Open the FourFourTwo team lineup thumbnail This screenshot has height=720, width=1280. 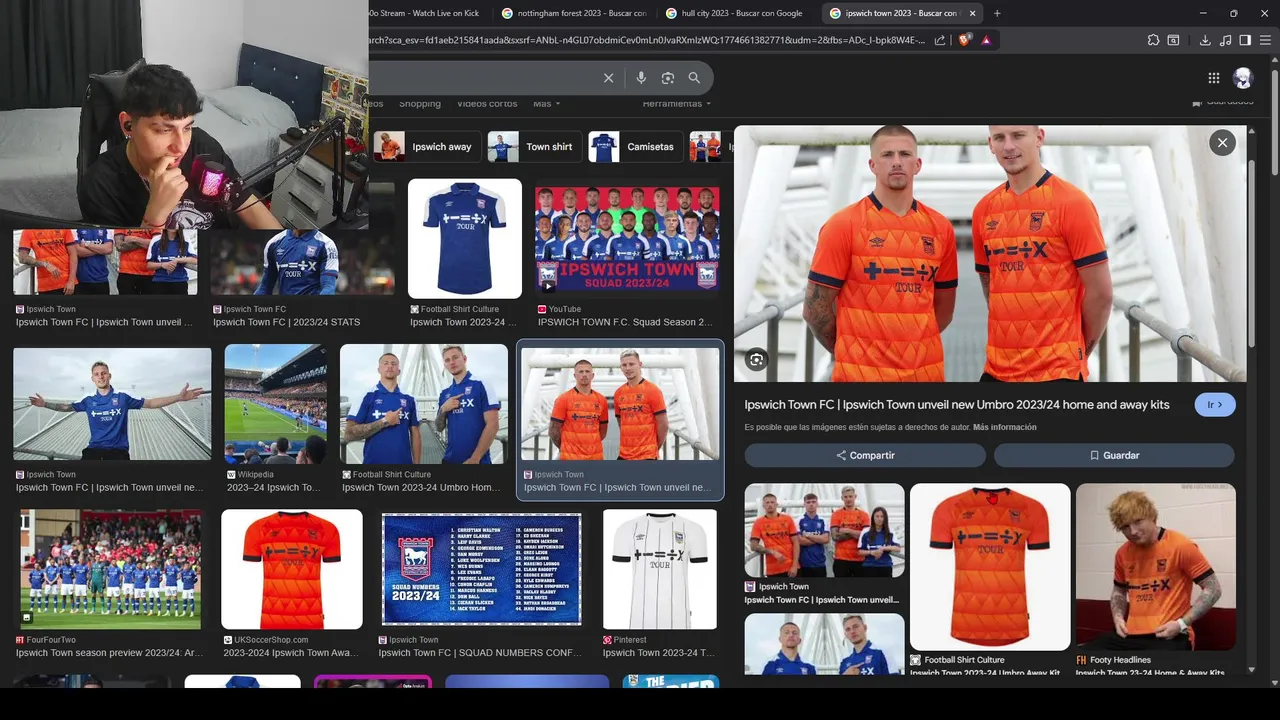110,569
